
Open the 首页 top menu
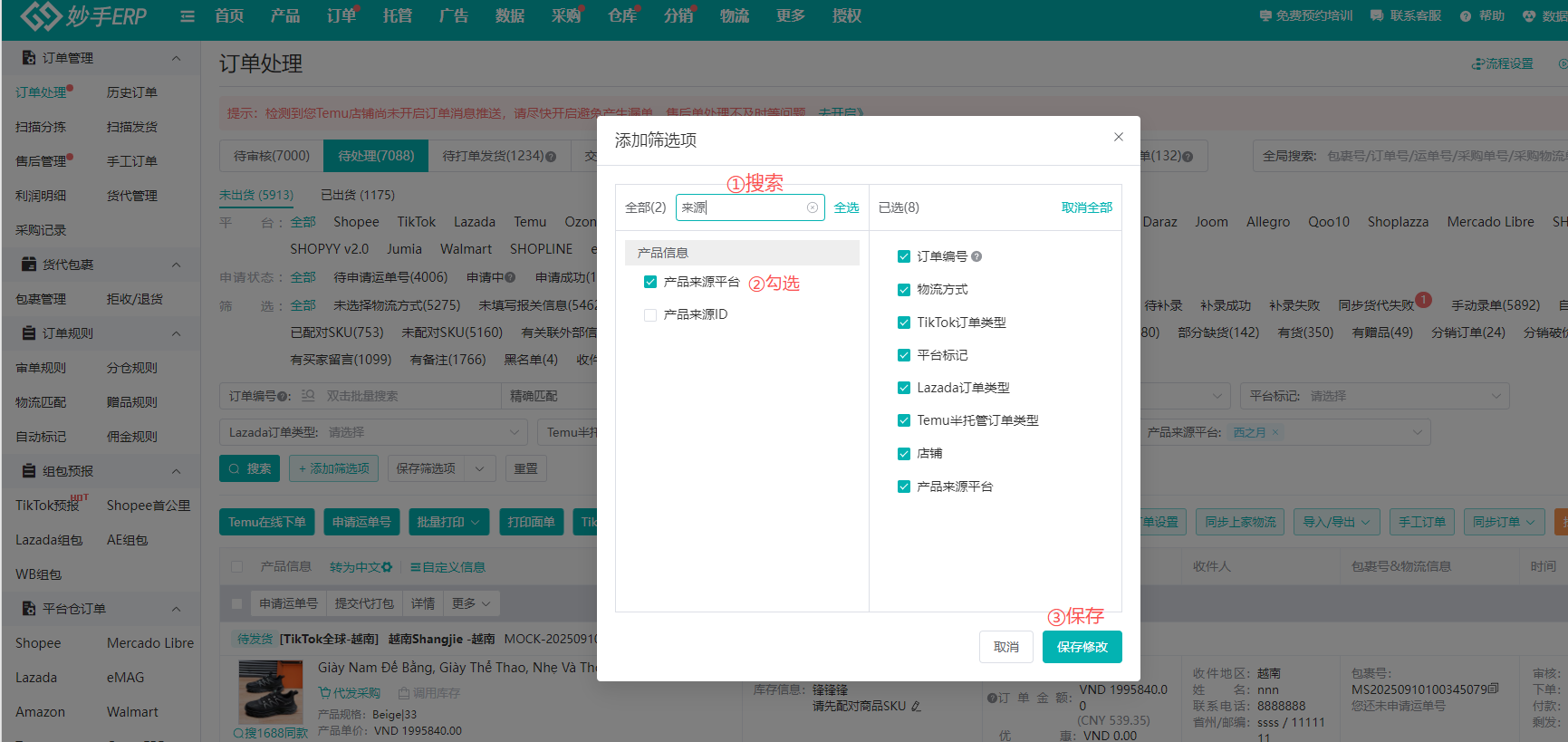coord(229,16)
